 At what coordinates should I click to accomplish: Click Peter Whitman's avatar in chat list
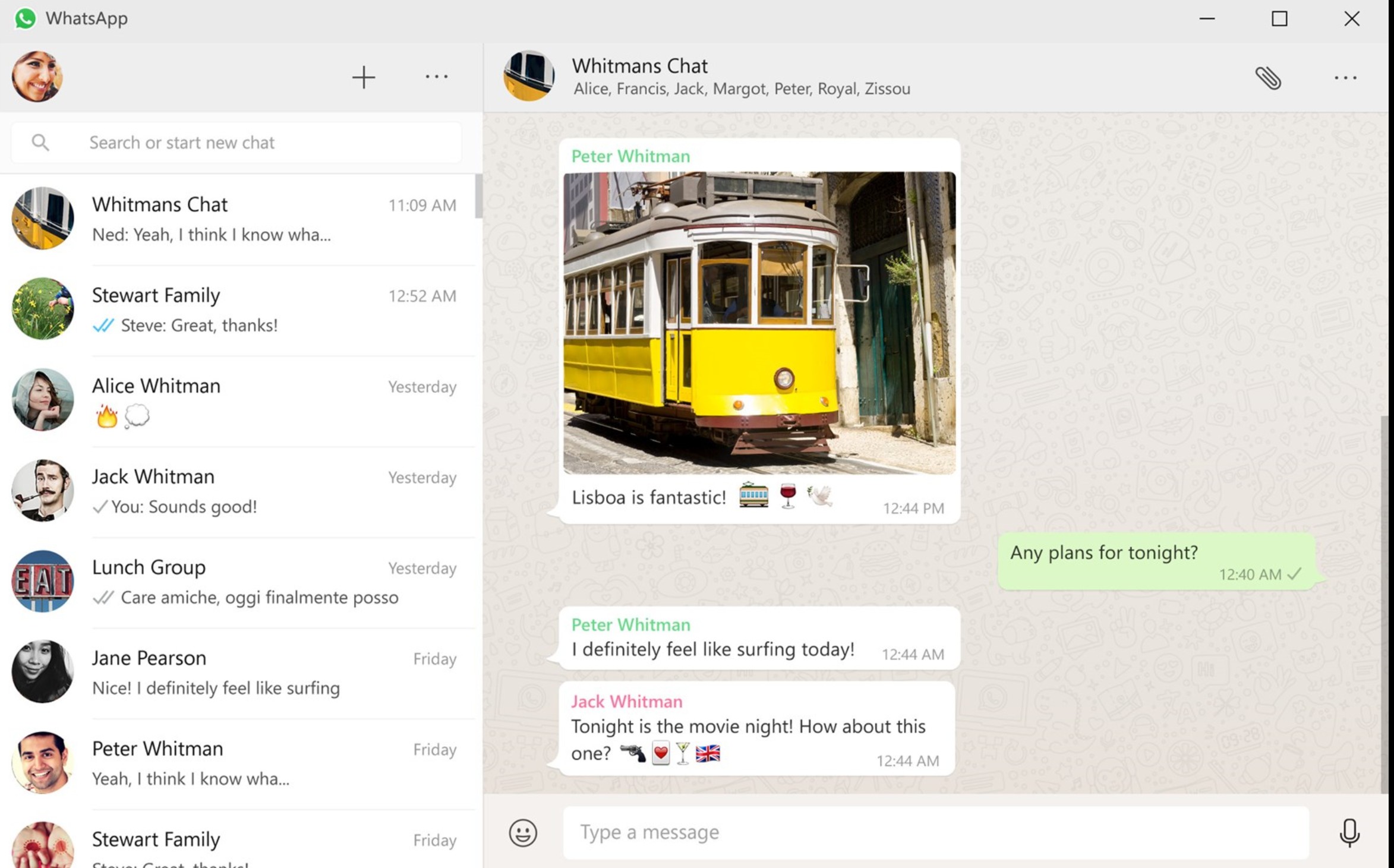pos(42,763)
